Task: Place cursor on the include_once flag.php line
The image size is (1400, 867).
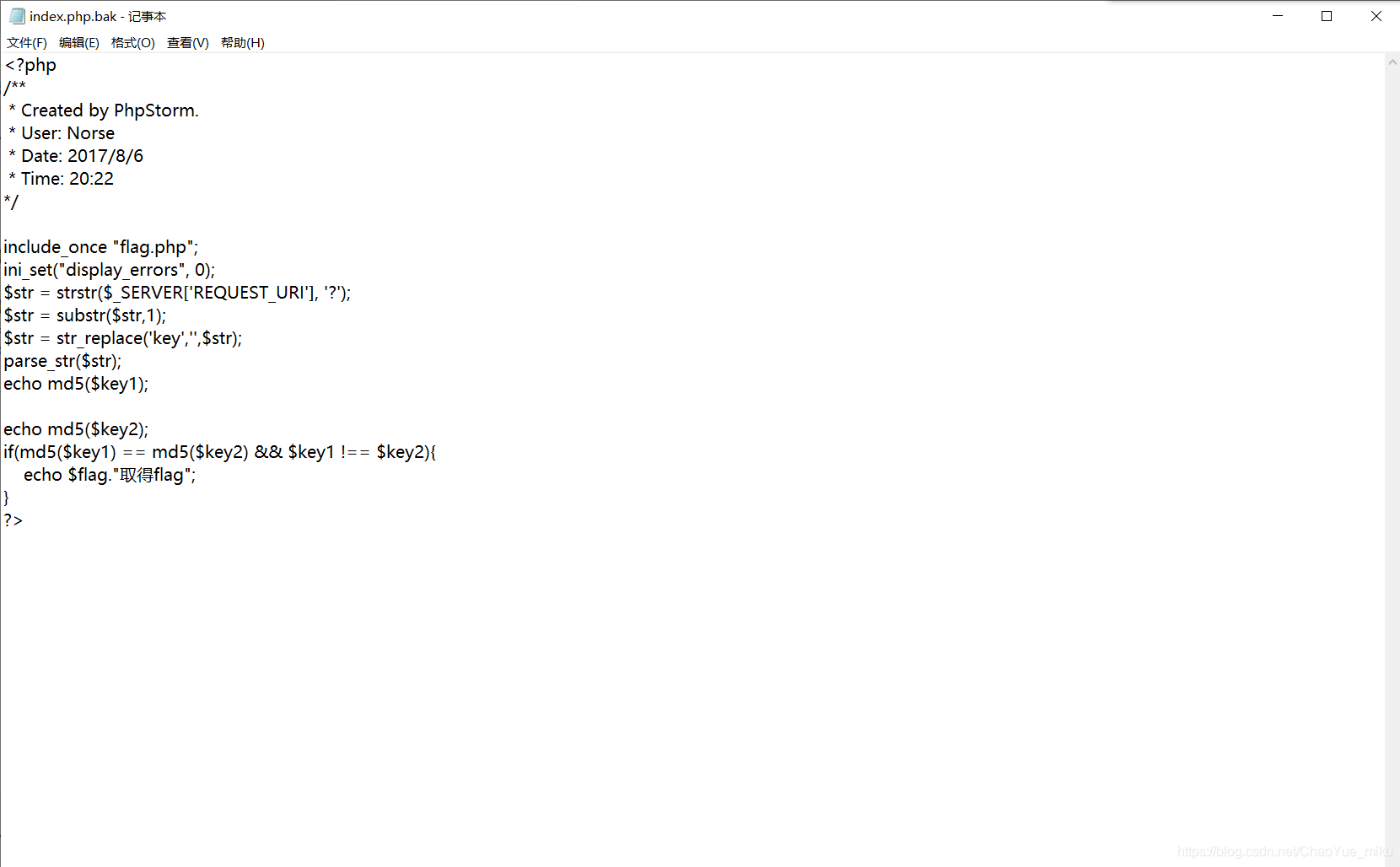Action: coord(101,246)
